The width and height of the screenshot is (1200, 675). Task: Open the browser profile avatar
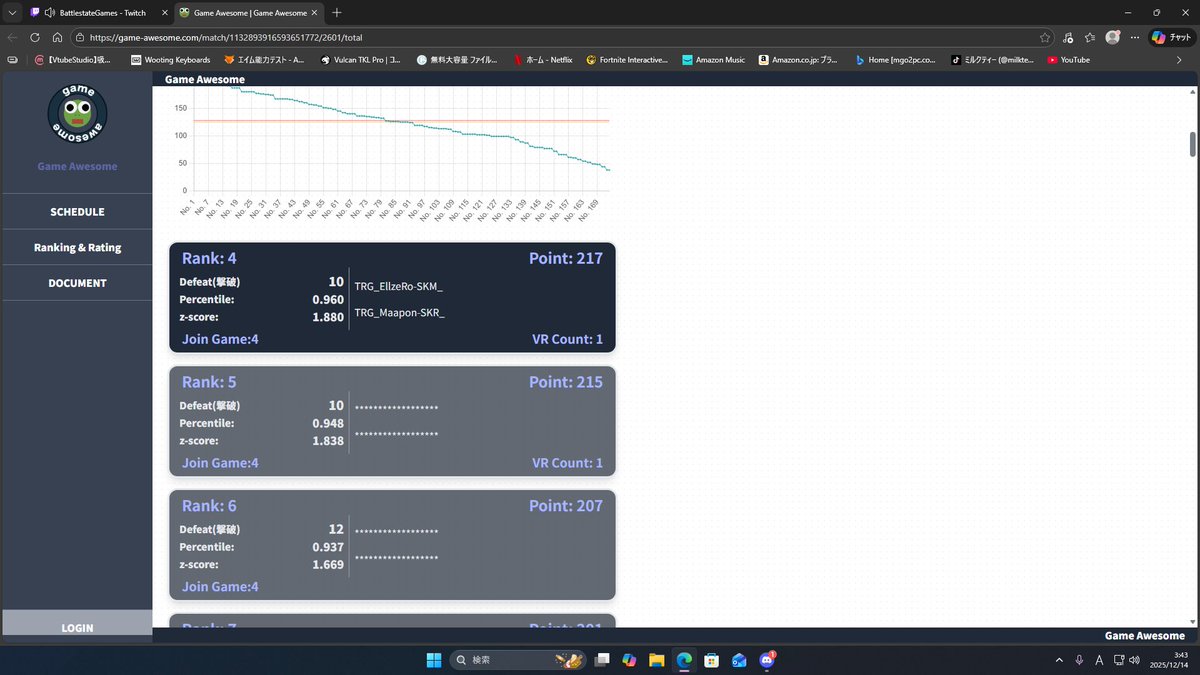pyautogui.click(x=1112, y=37)
